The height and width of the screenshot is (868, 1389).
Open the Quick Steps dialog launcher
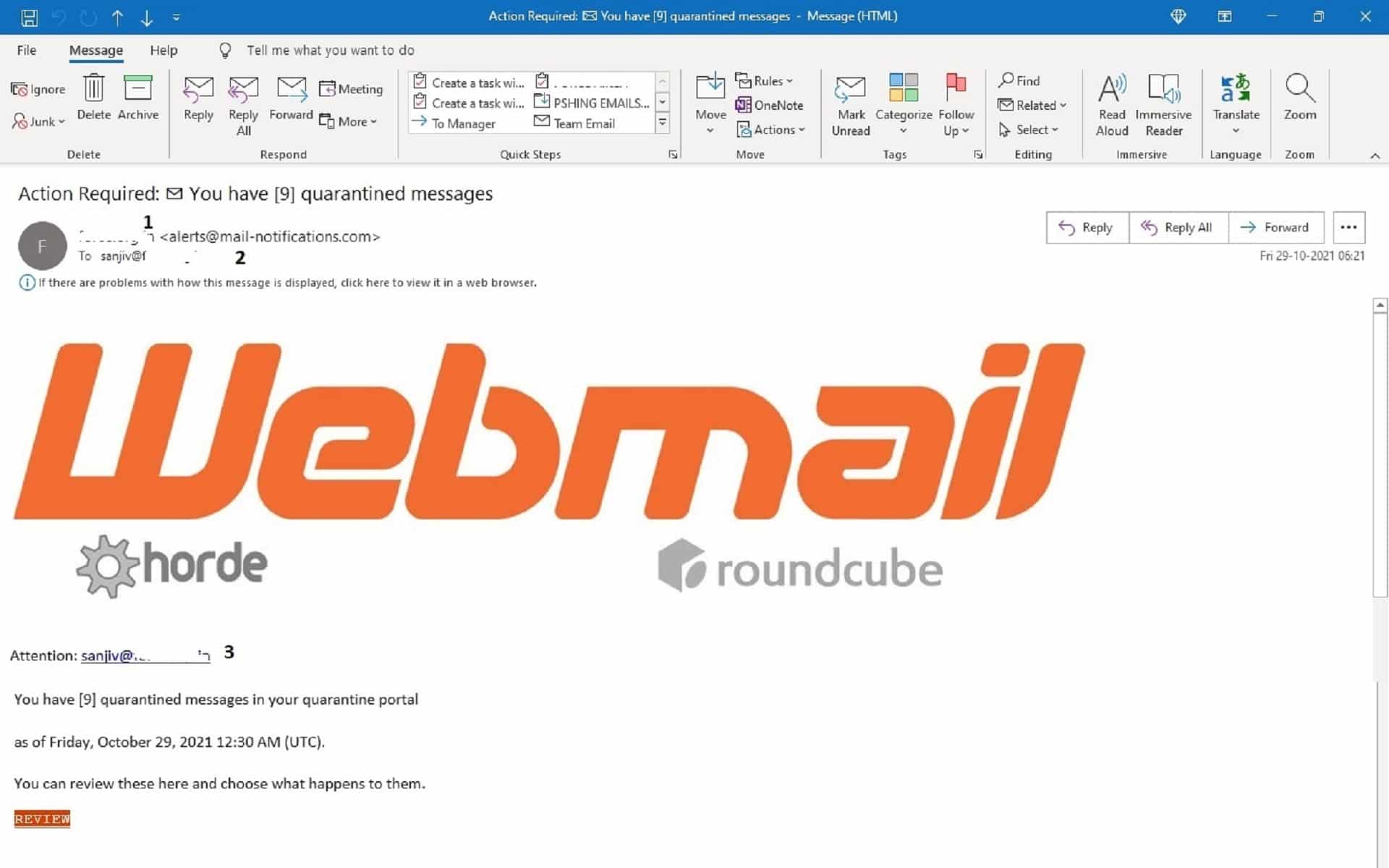point(673,154)
